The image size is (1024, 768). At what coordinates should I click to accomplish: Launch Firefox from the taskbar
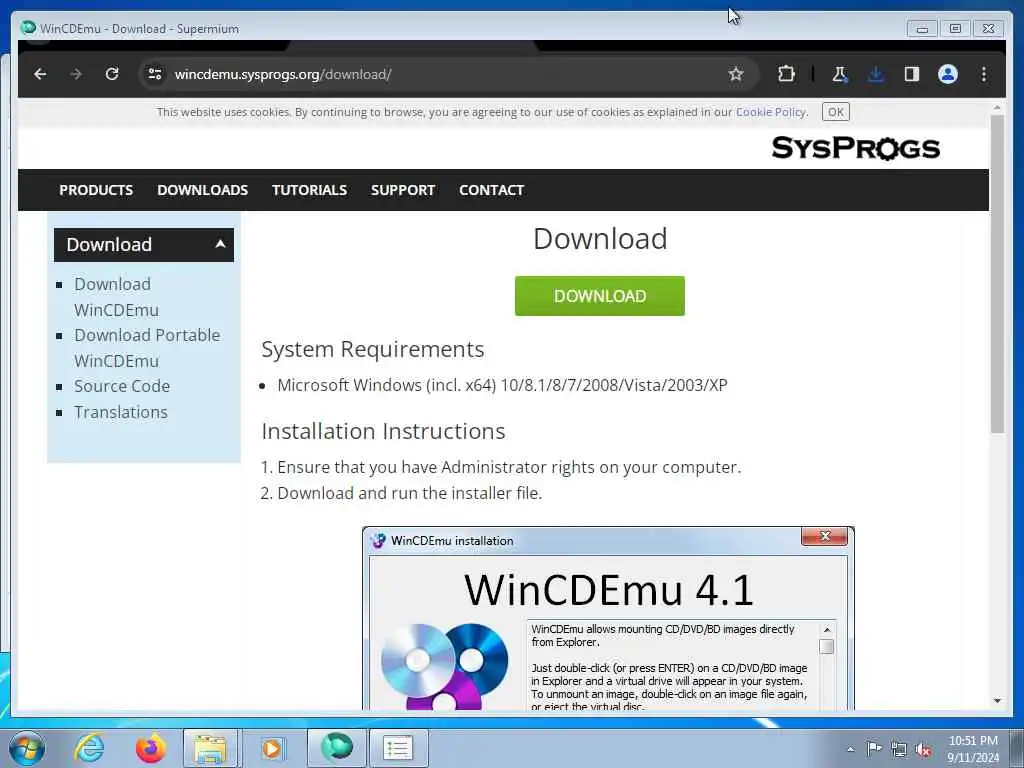coord(151,748)
